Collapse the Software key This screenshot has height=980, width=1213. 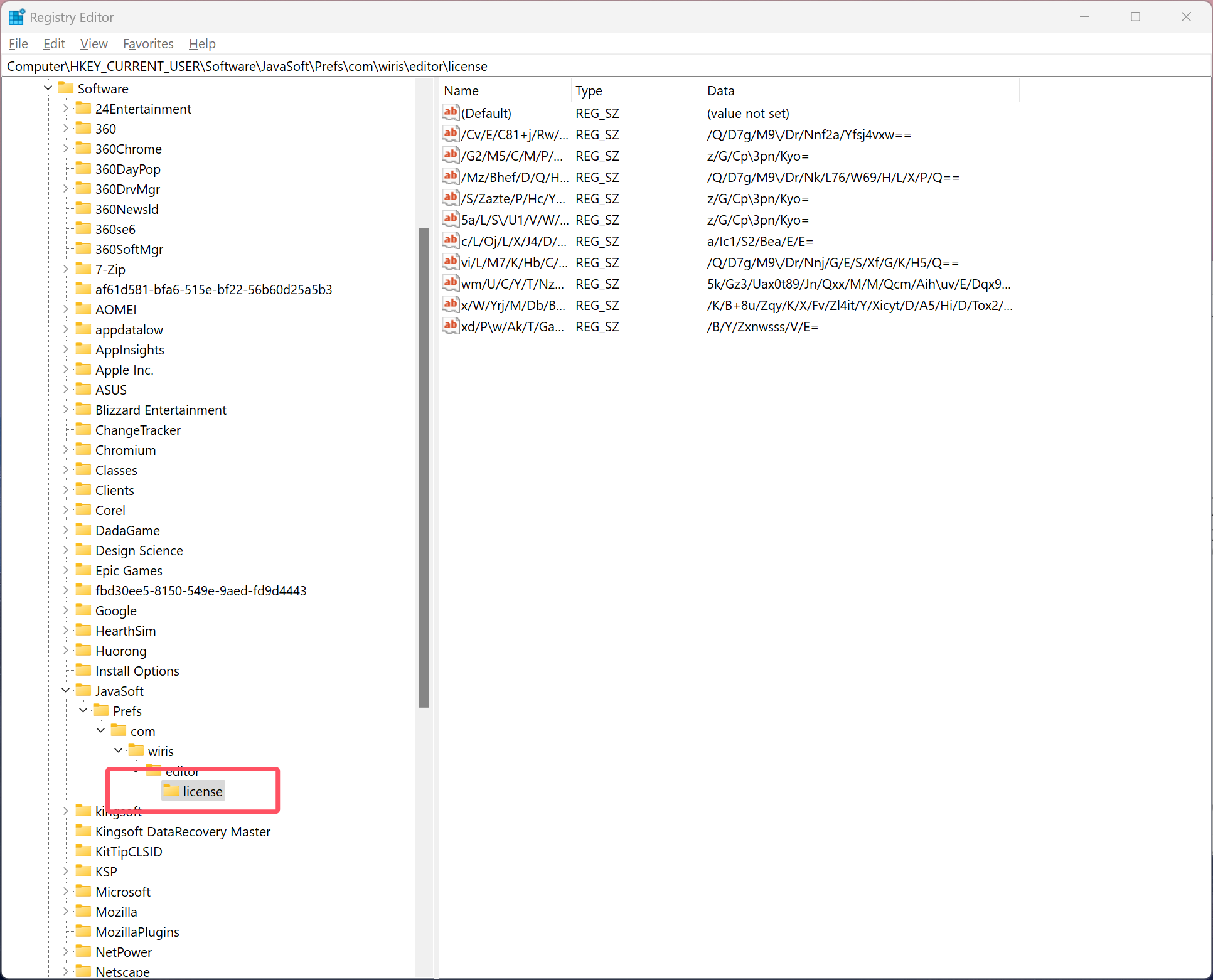[48, 88]
